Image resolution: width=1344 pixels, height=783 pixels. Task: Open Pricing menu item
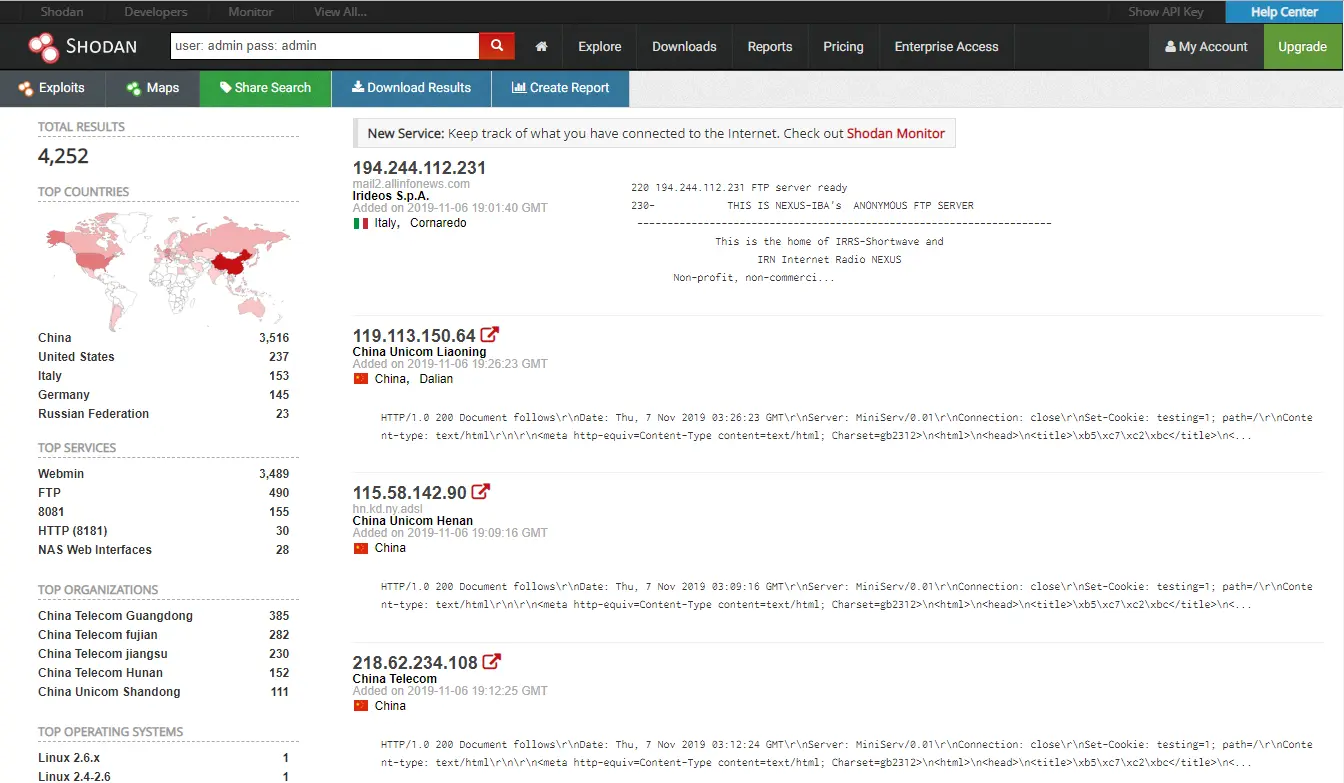(x=843, y=47)
